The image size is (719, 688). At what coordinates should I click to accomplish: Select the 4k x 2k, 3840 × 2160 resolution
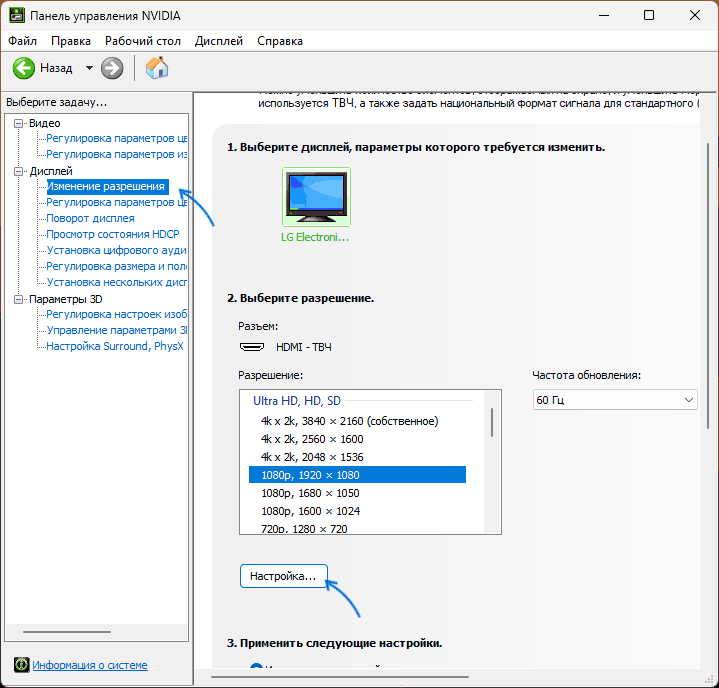tap(349, 421)
